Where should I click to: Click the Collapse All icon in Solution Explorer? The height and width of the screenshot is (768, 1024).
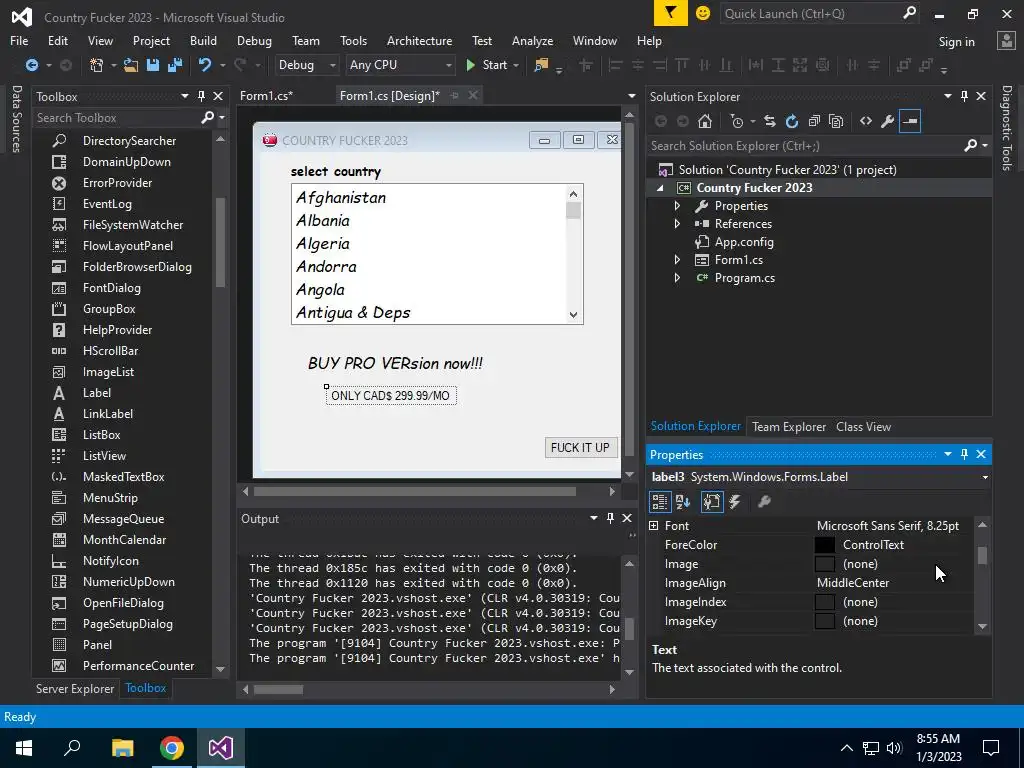pos(814,121)
